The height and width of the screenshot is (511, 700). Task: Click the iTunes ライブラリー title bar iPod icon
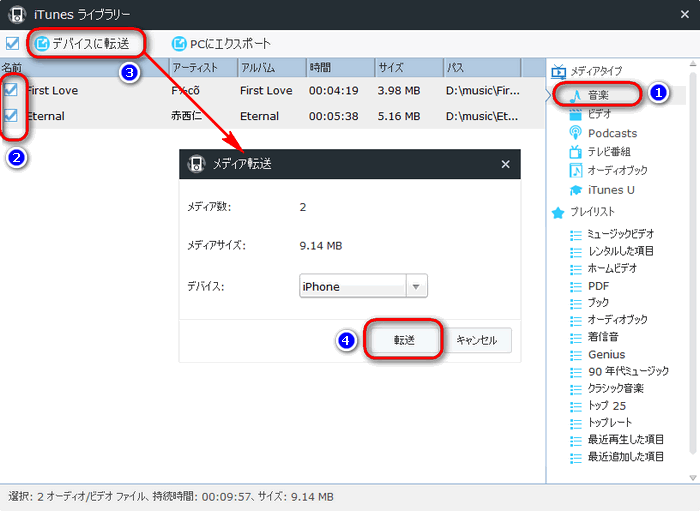coord(17,14)
